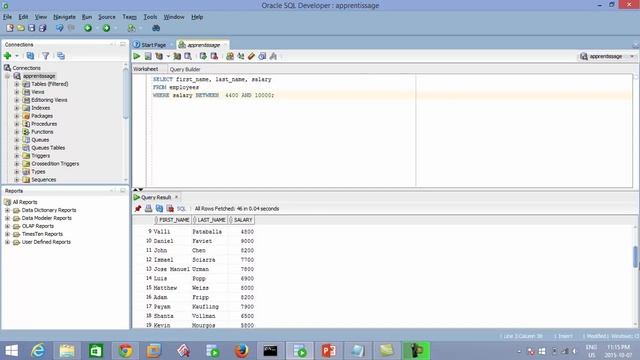Expand the Triggers node
This screenshot has height=360, width=640.
click(17, 156)
